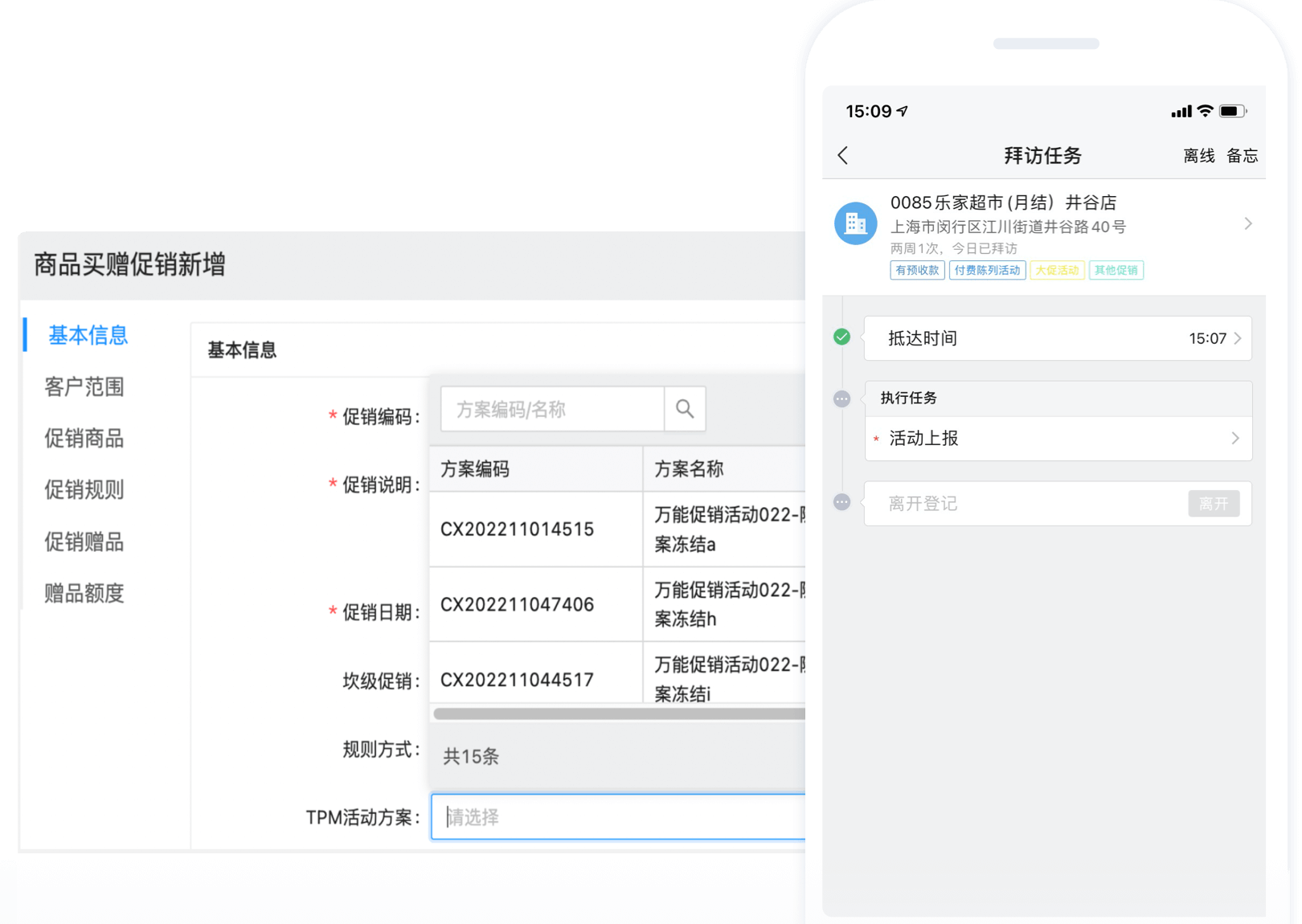1302x924 pixels.
Task: Click the 基本信息 panel heading
Action: (242, 350)
